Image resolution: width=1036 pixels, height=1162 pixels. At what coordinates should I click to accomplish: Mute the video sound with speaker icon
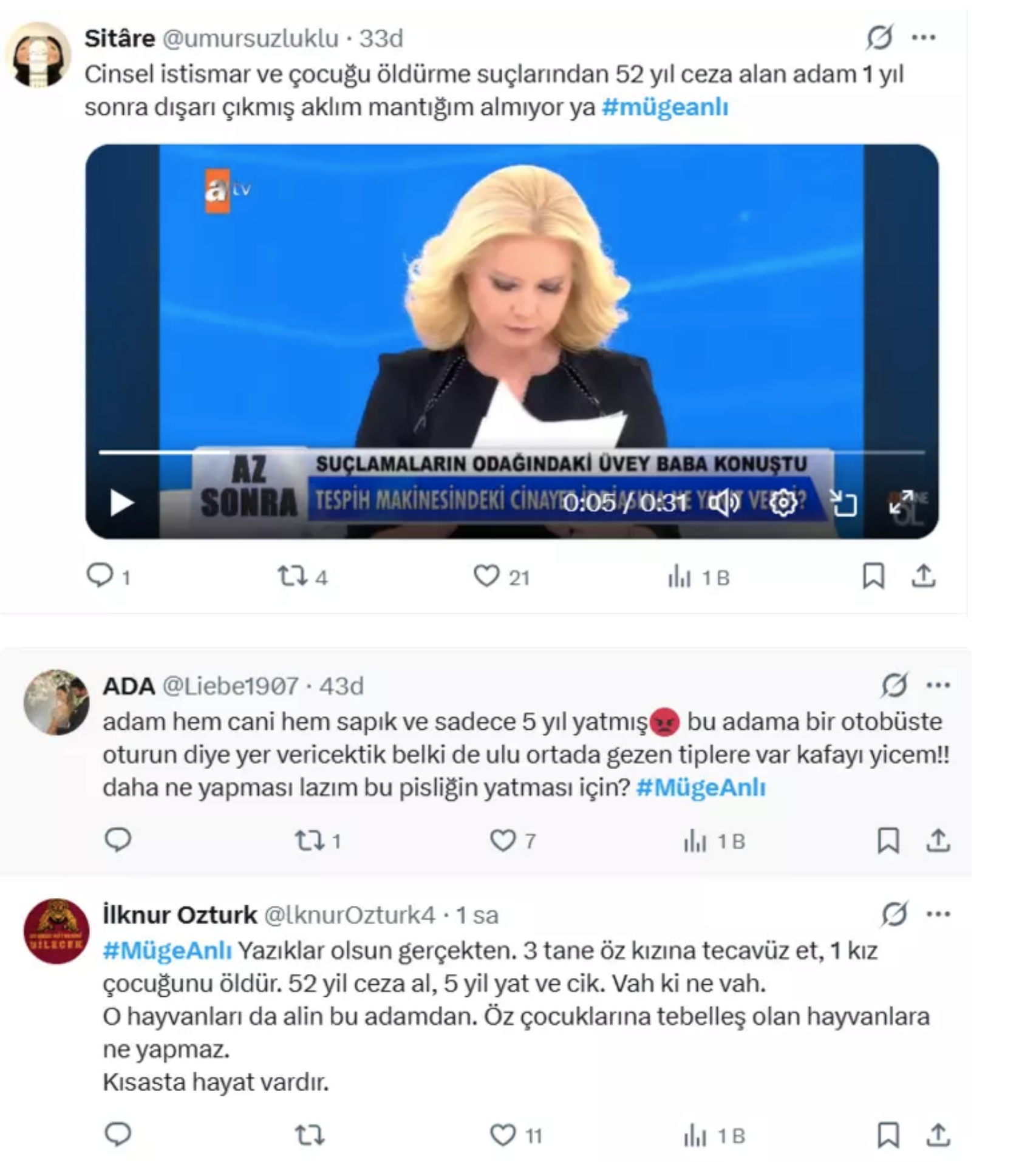(x=724, y=503)
